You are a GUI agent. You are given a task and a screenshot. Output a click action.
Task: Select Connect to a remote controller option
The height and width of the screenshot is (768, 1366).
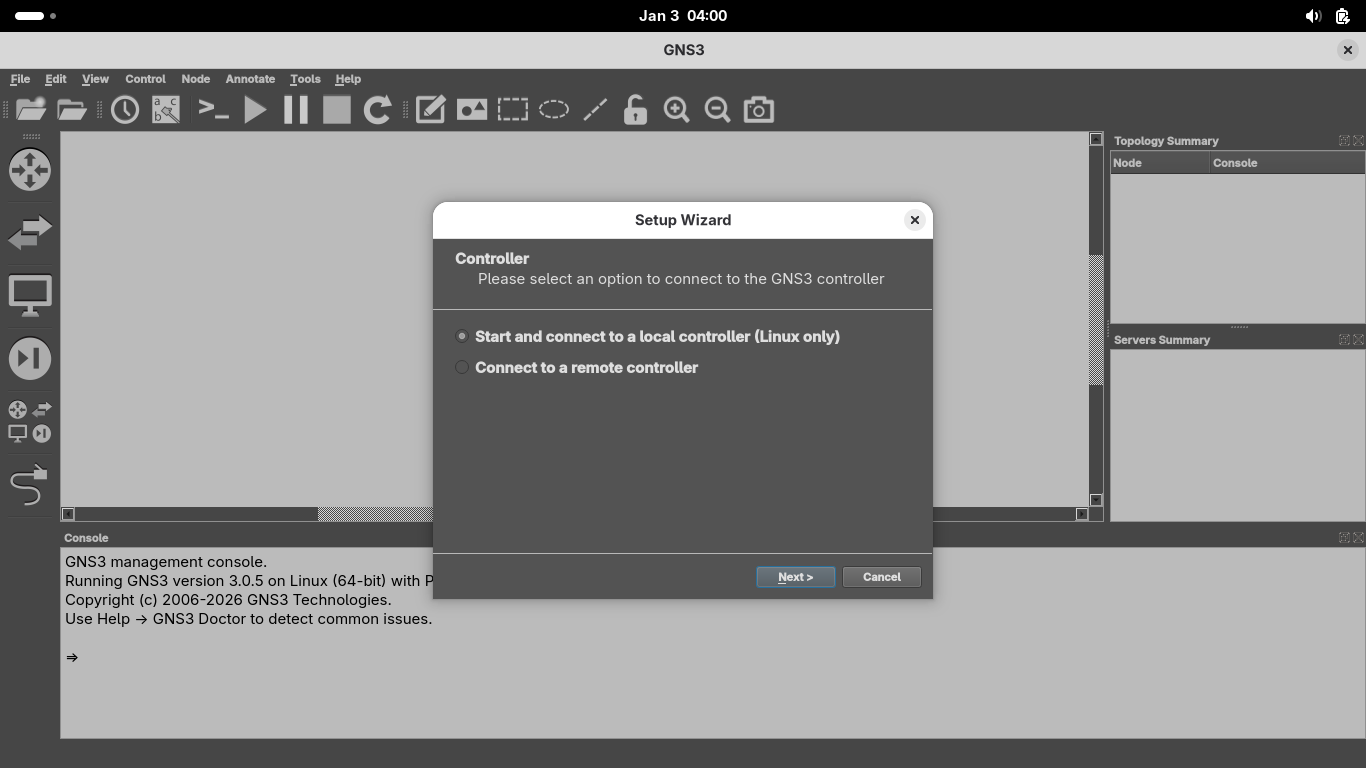click(462, 368)
